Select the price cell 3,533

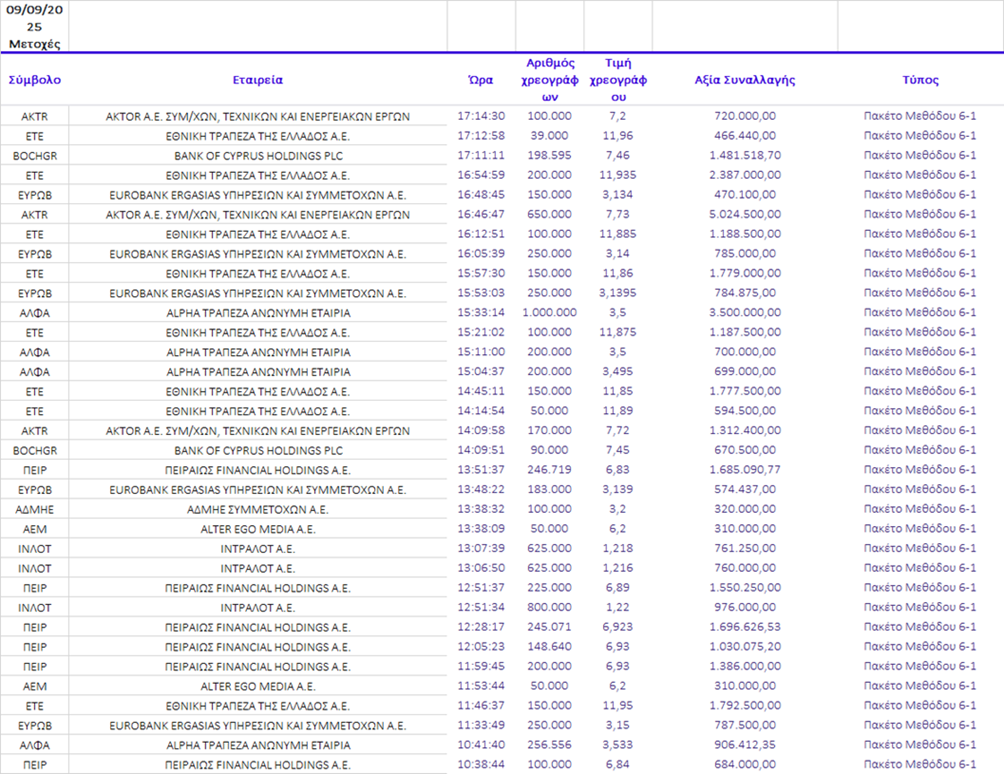click(x=618, y=745)
